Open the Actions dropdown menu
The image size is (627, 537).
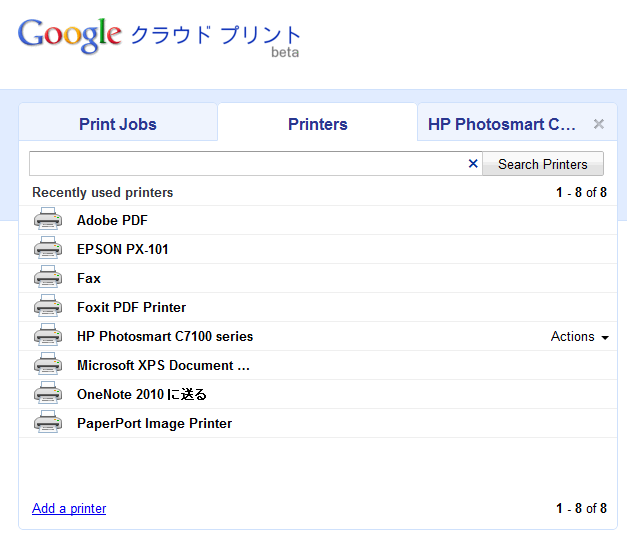coord(579,337)
